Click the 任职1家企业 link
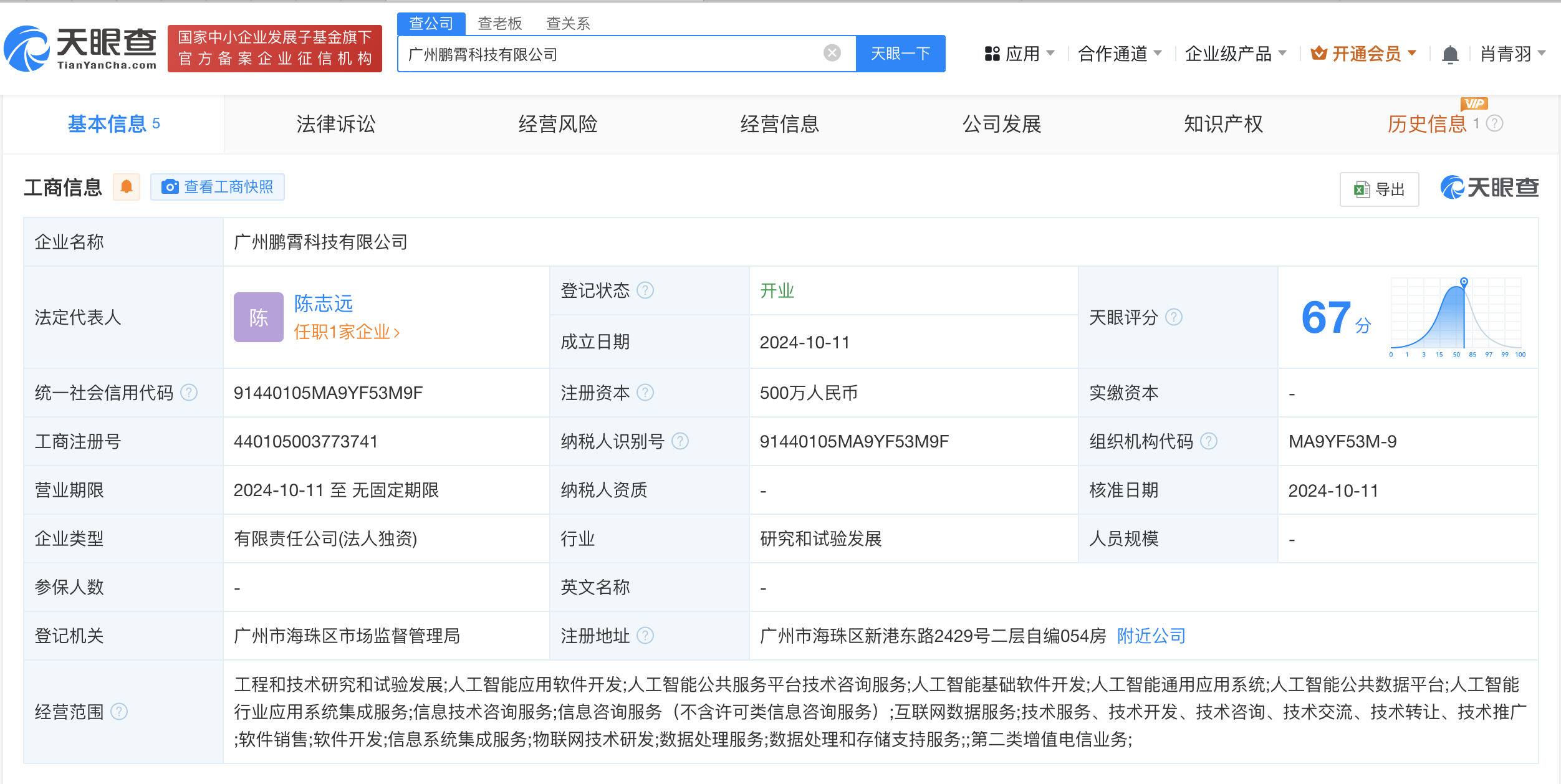This screenshot has width=1561, height=784. coord(347,332)
